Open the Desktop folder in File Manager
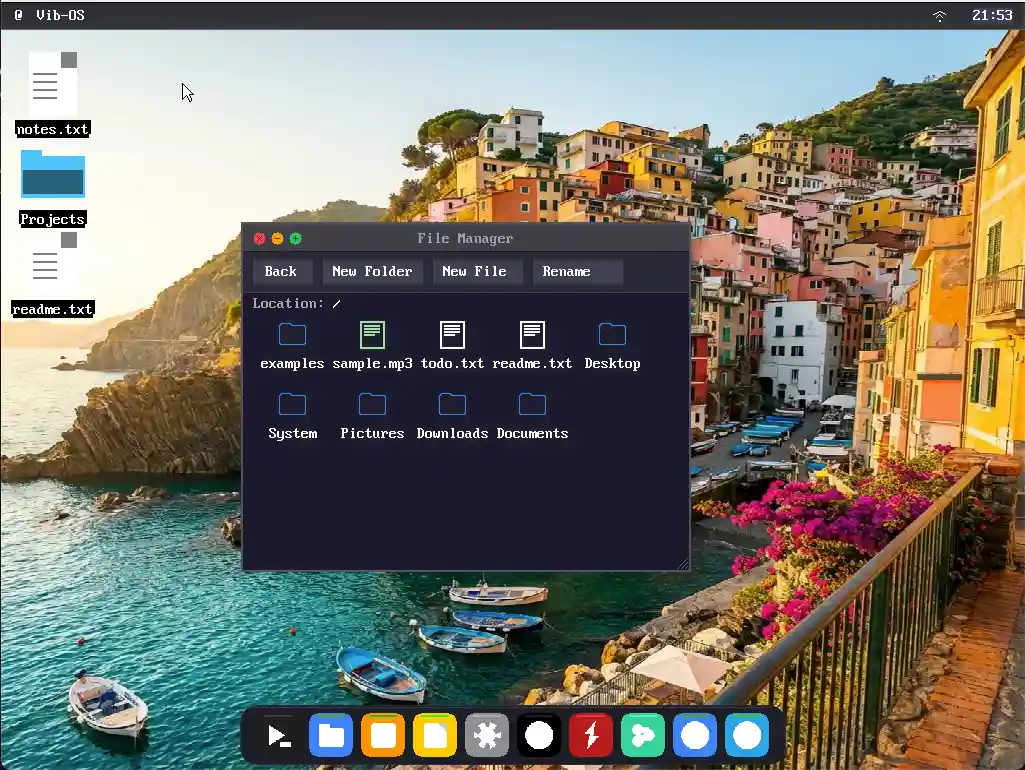Viewport: 1025px width, 770px height. click(612, 345)
